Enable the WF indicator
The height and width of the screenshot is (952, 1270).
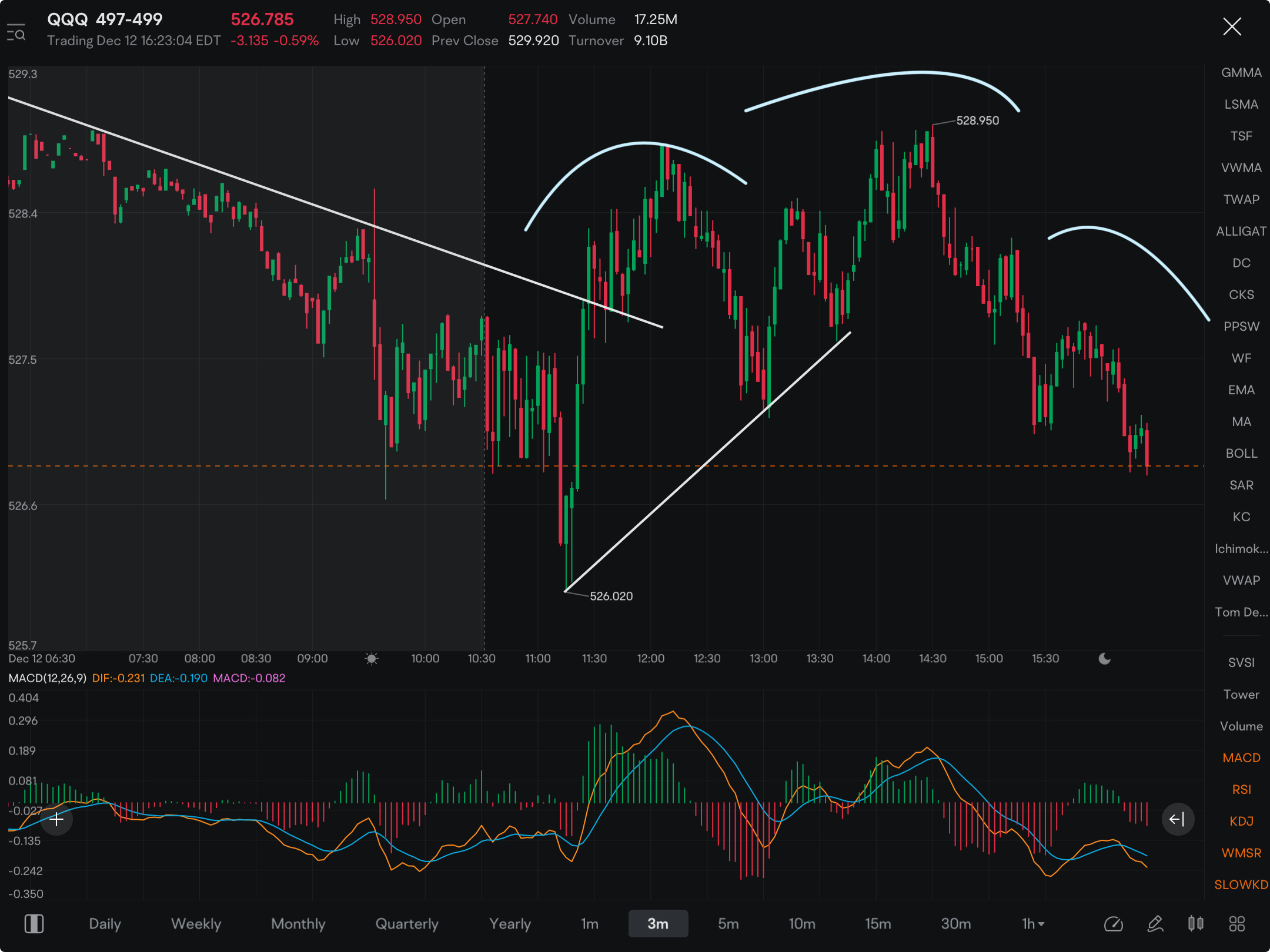coord(1241,358)
